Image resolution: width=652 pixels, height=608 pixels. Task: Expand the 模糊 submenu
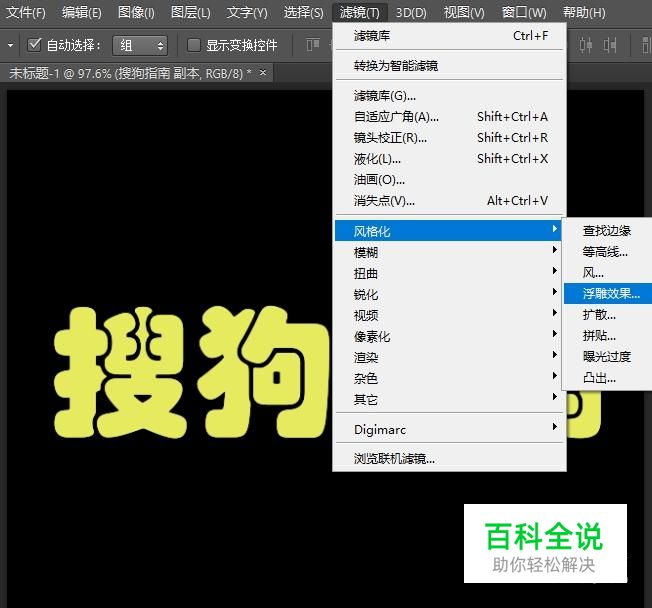(x=449, y=252)
